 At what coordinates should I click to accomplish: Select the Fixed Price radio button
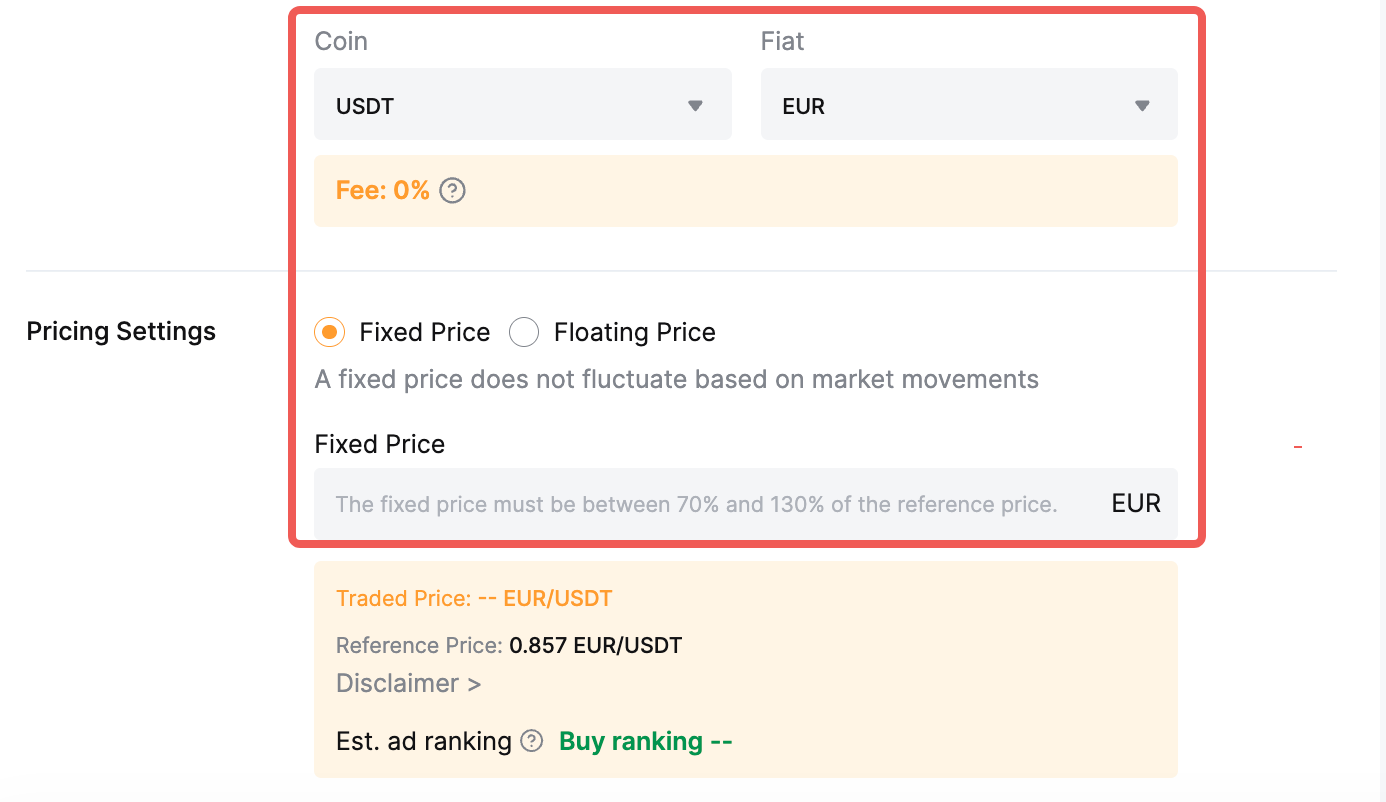(x=330, y=332)
